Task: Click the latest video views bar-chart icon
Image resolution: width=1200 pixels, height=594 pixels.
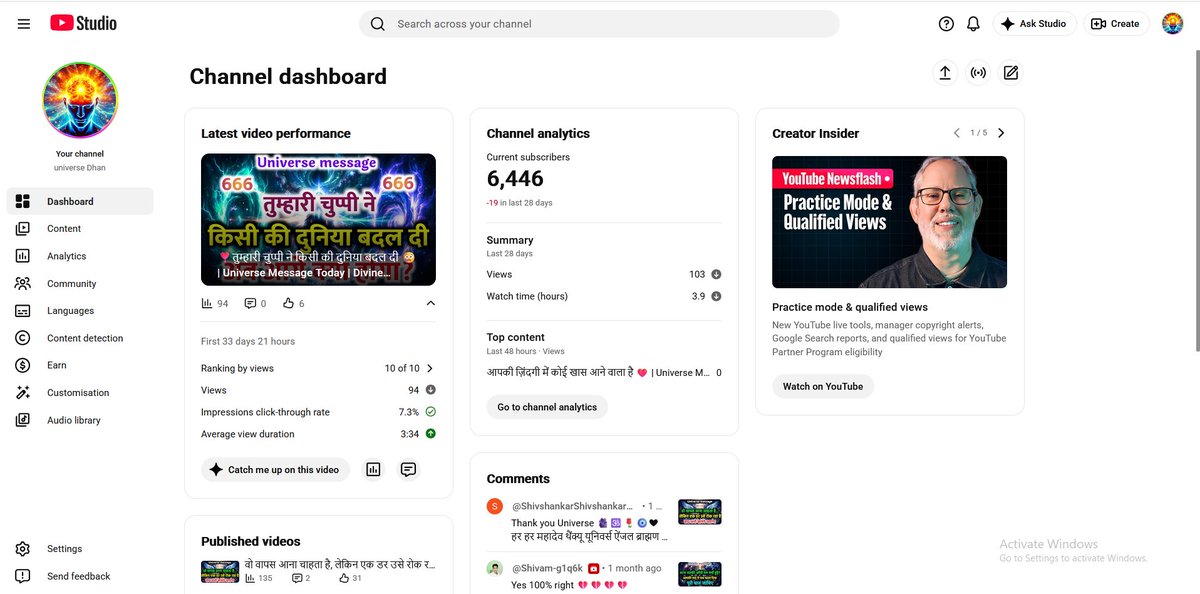Action: (x=207, y=303)
